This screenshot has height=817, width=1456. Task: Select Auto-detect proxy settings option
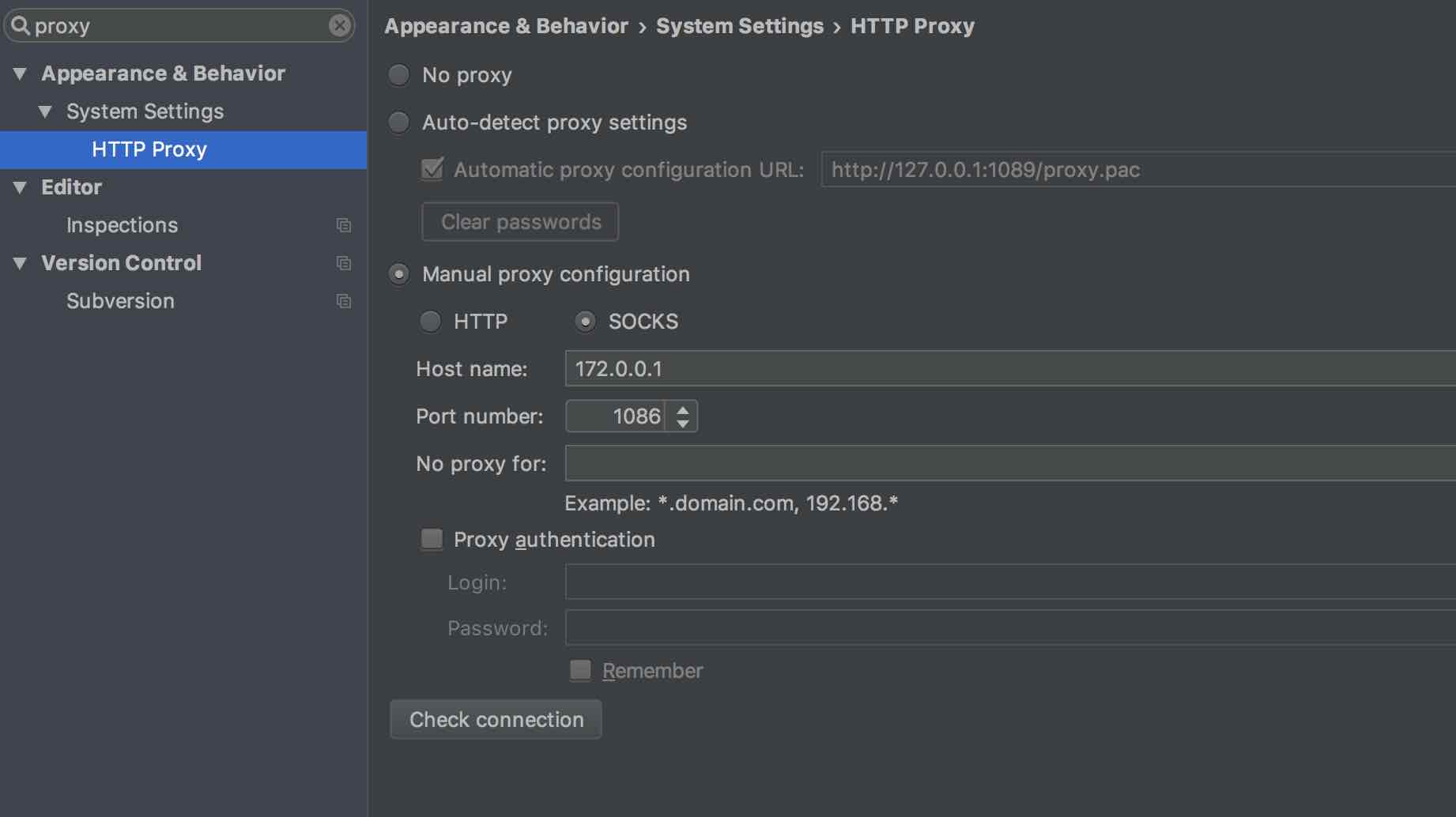398,122
